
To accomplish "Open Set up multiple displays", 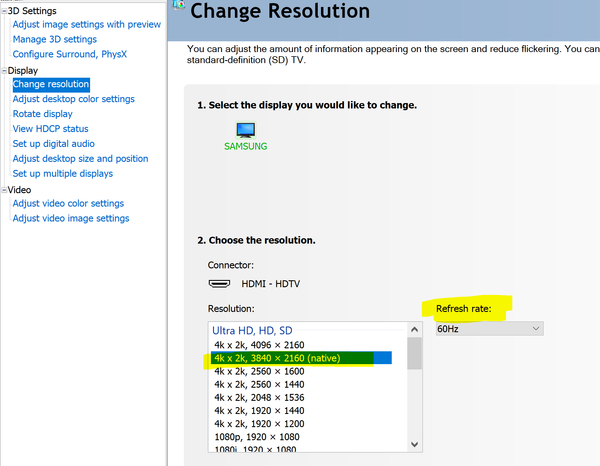I will [63, 174].
